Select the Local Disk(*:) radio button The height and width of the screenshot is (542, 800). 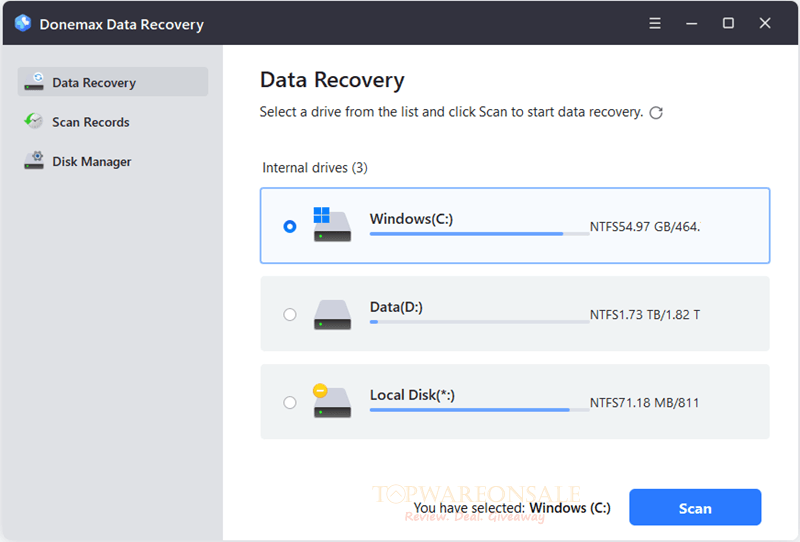290,403
